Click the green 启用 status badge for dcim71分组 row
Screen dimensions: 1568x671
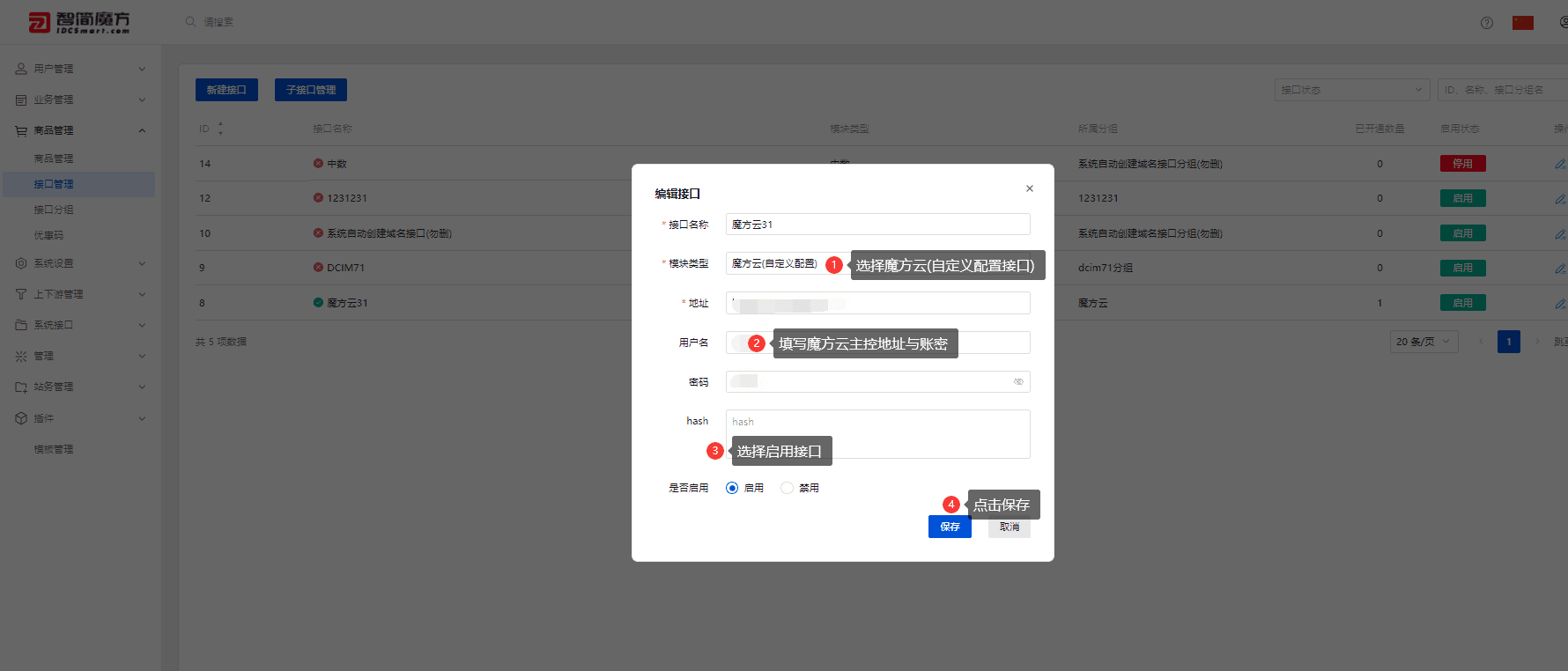tap(1463, 268)
